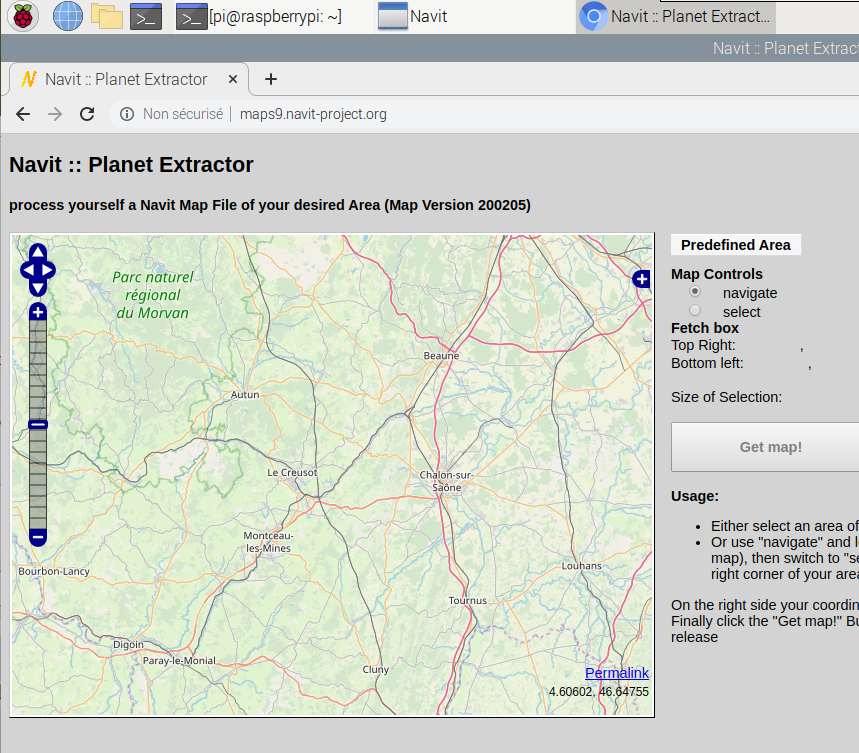The height and width of the screenshot is (753, 859).
Task: Go forward in browser history
Action: (55, 114)
